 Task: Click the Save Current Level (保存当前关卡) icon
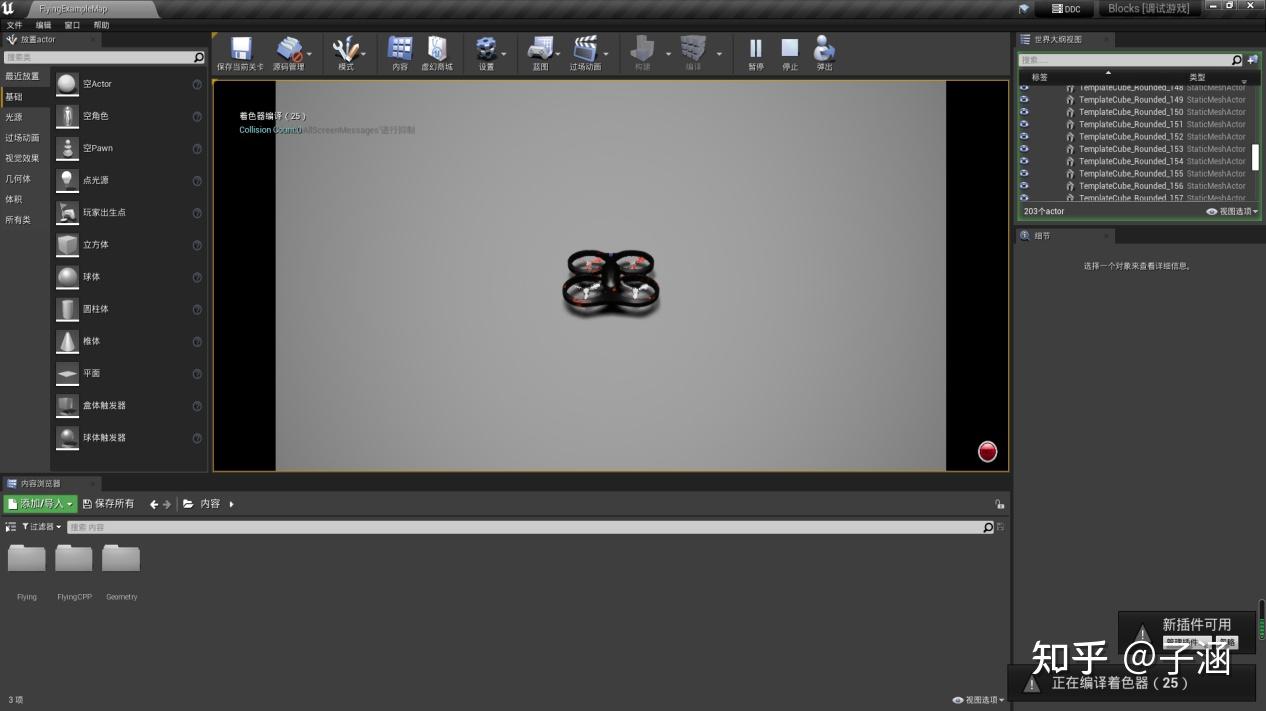tap(240, 49)
